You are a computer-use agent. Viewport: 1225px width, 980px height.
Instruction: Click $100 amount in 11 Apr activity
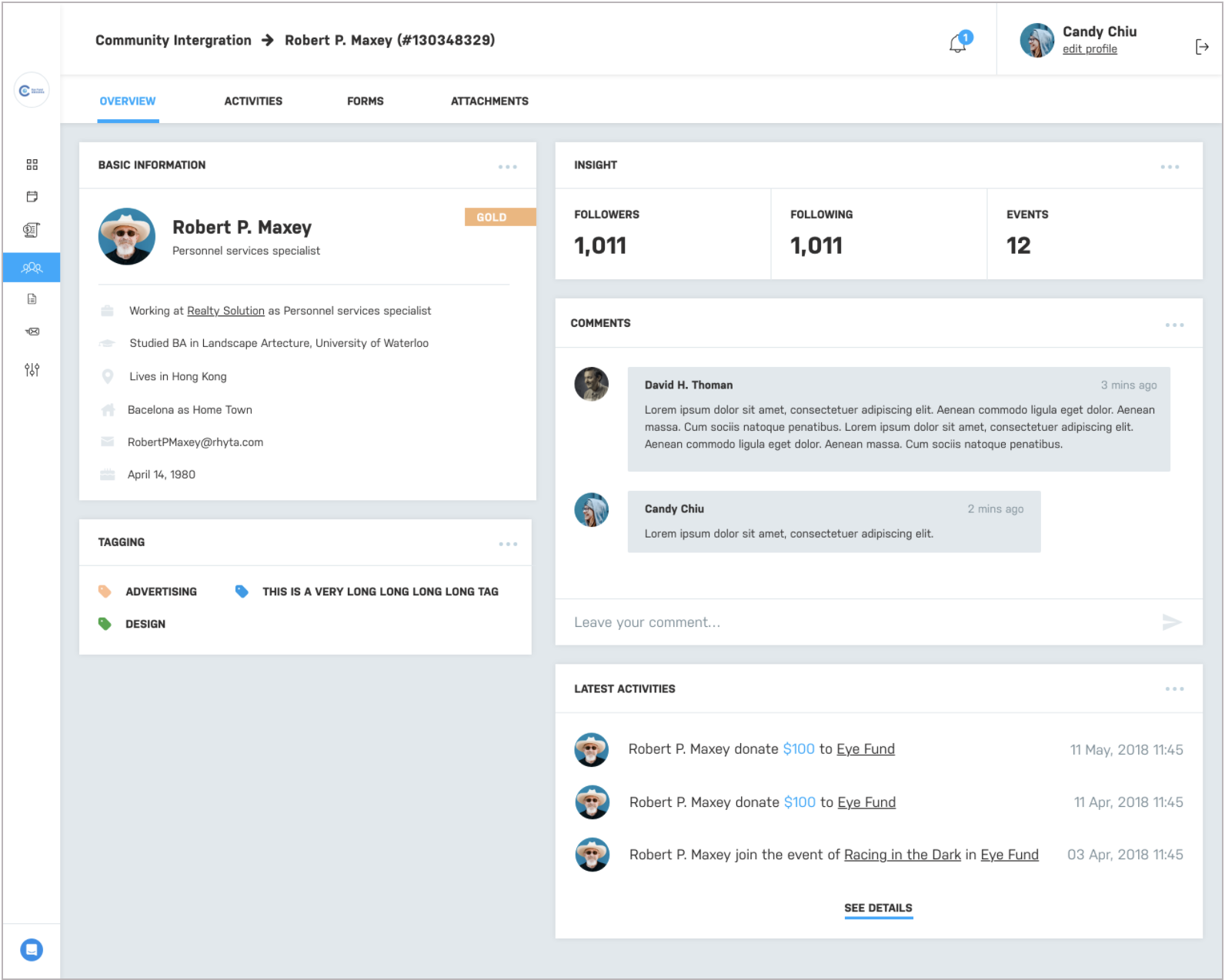pyautogui.click(x=799, y=802)
